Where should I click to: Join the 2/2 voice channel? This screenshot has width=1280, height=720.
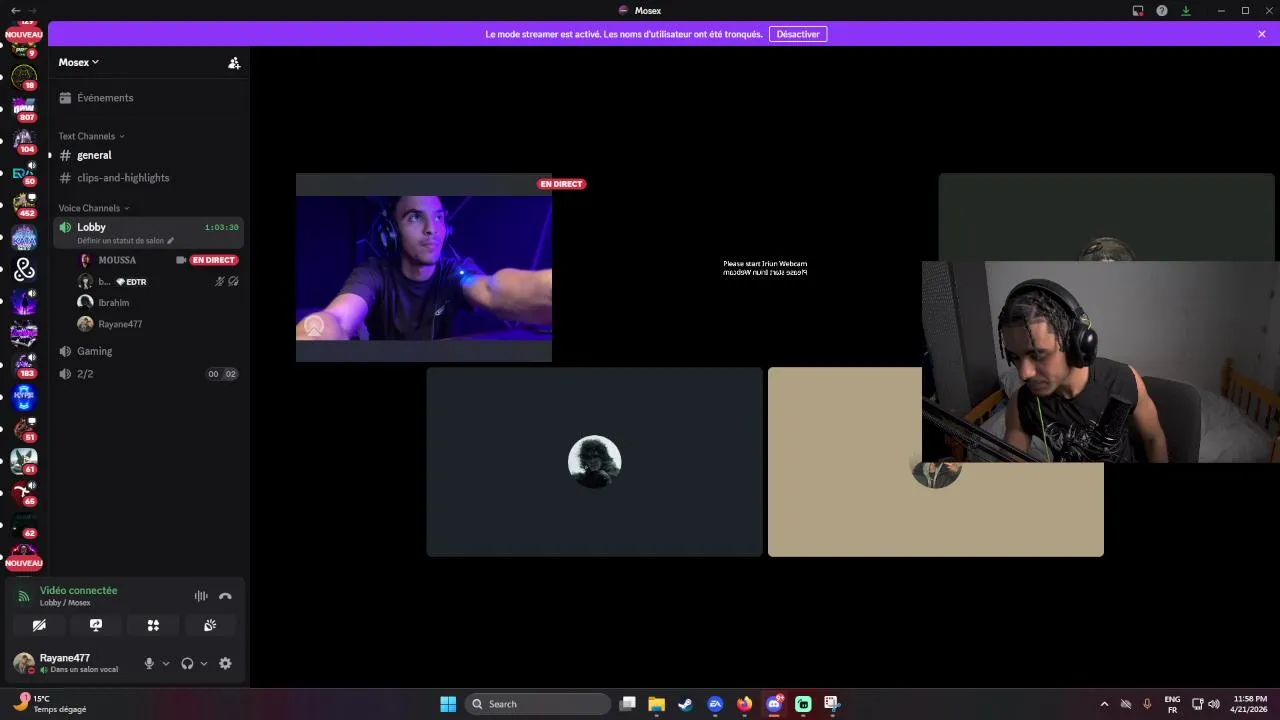[x=148, y=374]
